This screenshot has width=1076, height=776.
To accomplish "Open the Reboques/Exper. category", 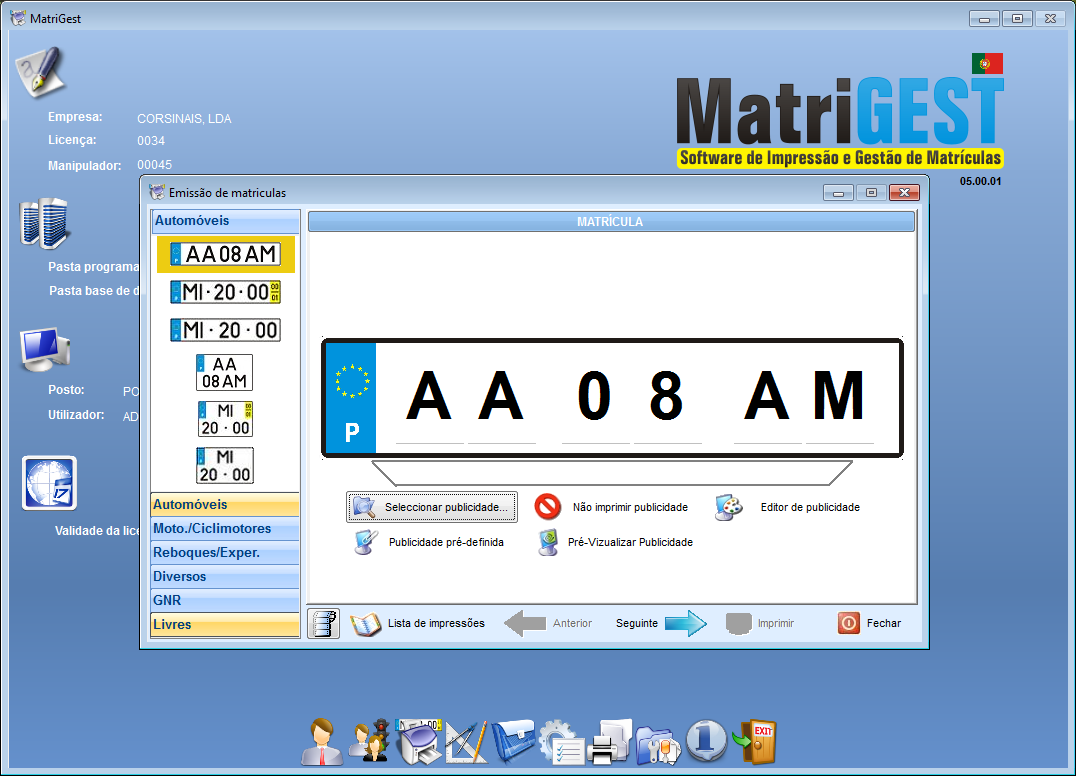I will coord(225,552).
